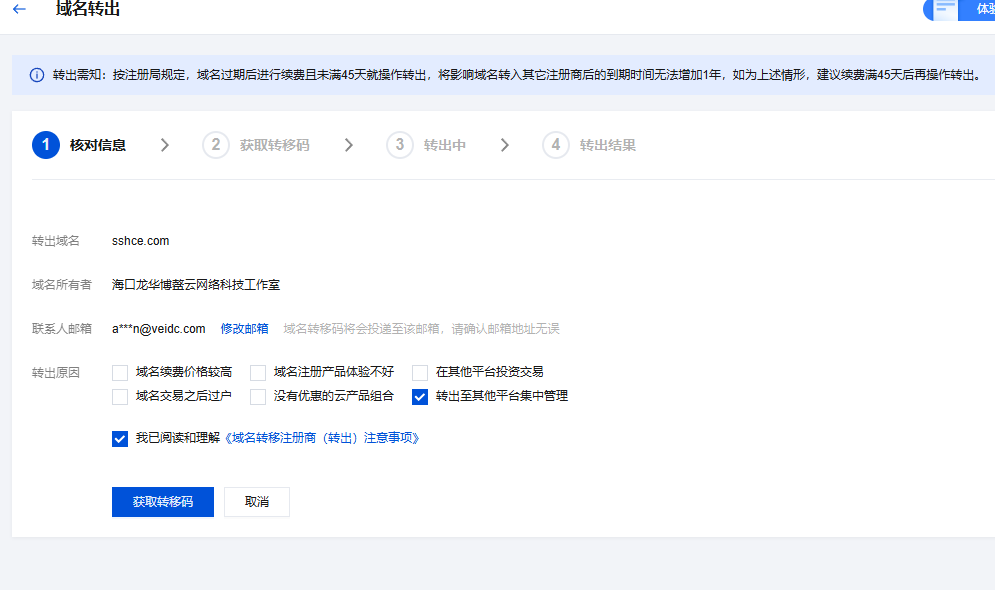Click step 2 circle 获取转移码
This screenshot has width=995, height=590.
coord(215,145)
